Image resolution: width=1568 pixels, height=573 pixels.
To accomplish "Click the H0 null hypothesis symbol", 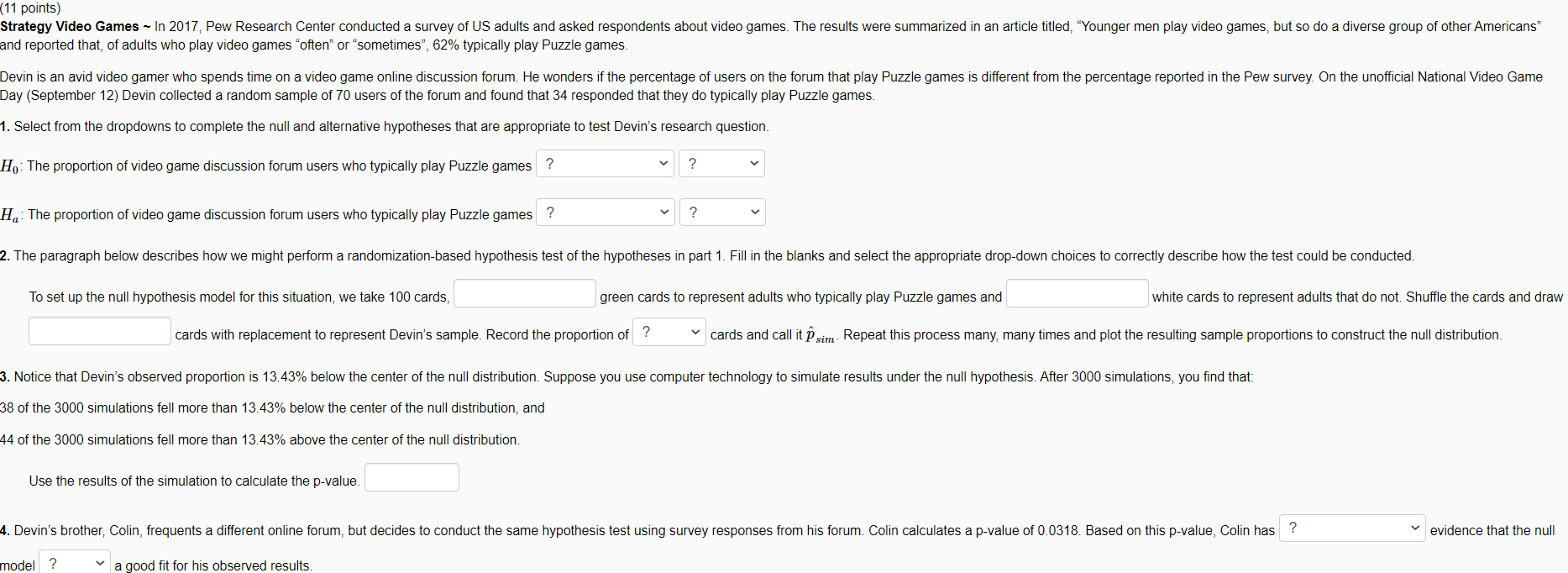I will click(x=10, y=166).
